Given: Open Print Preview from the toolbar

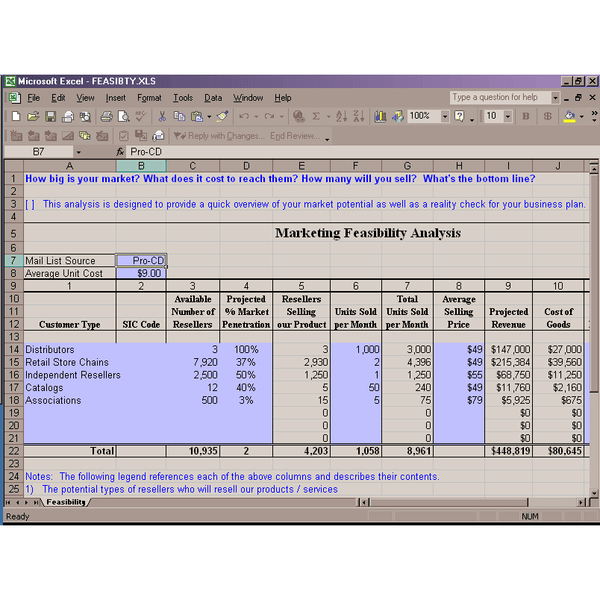Looking at the screenshot, I should click(124, 116).
